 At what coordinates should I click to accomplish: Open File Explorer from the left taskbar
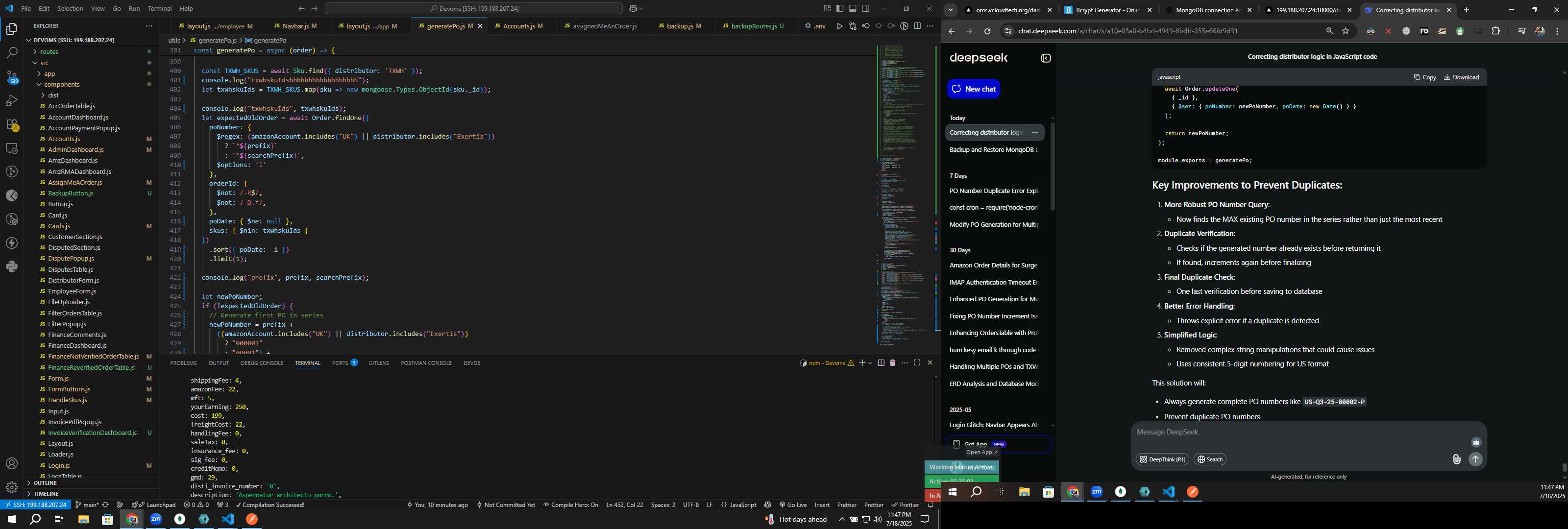pos(83,519)
